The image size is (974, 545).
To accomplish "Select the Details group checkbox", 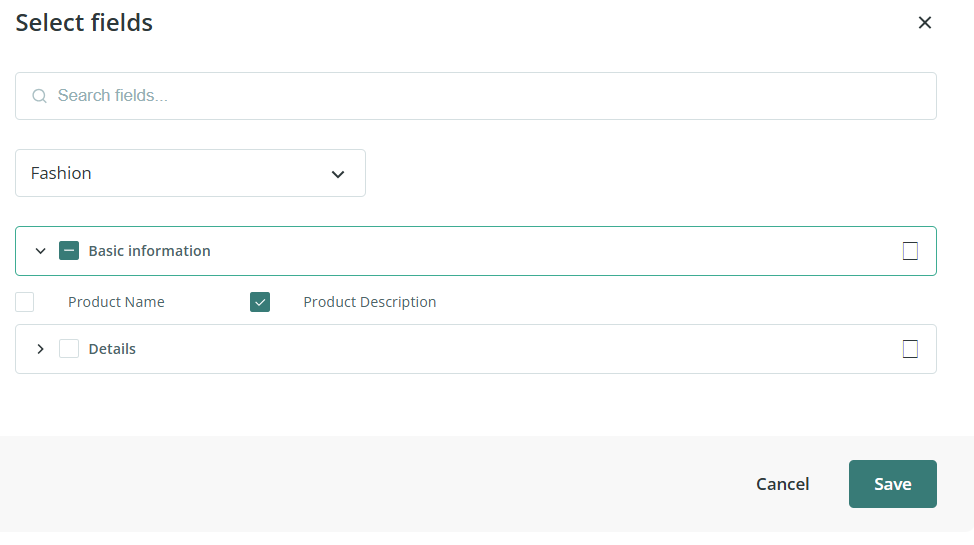I will pyautogui.click(x=69, y=349).
